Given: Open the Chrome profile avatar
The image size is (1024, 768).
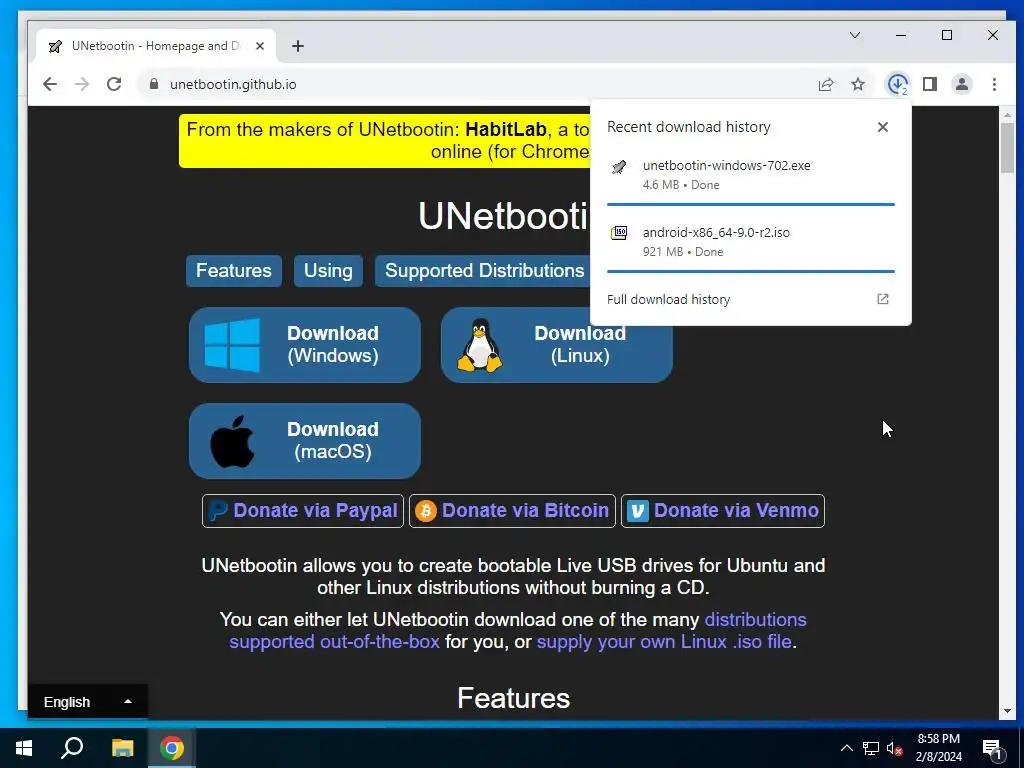Looking at the screenshot, I should pyautogui.click(x=962, y=84).
